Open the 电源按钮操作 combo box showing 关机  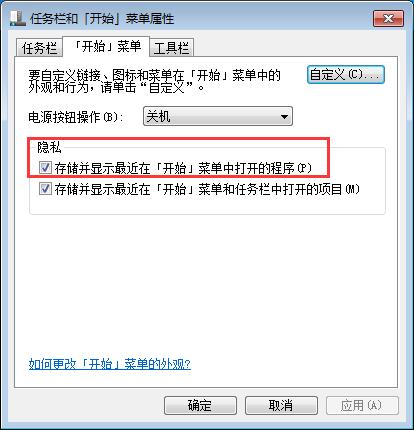point(218,116)
